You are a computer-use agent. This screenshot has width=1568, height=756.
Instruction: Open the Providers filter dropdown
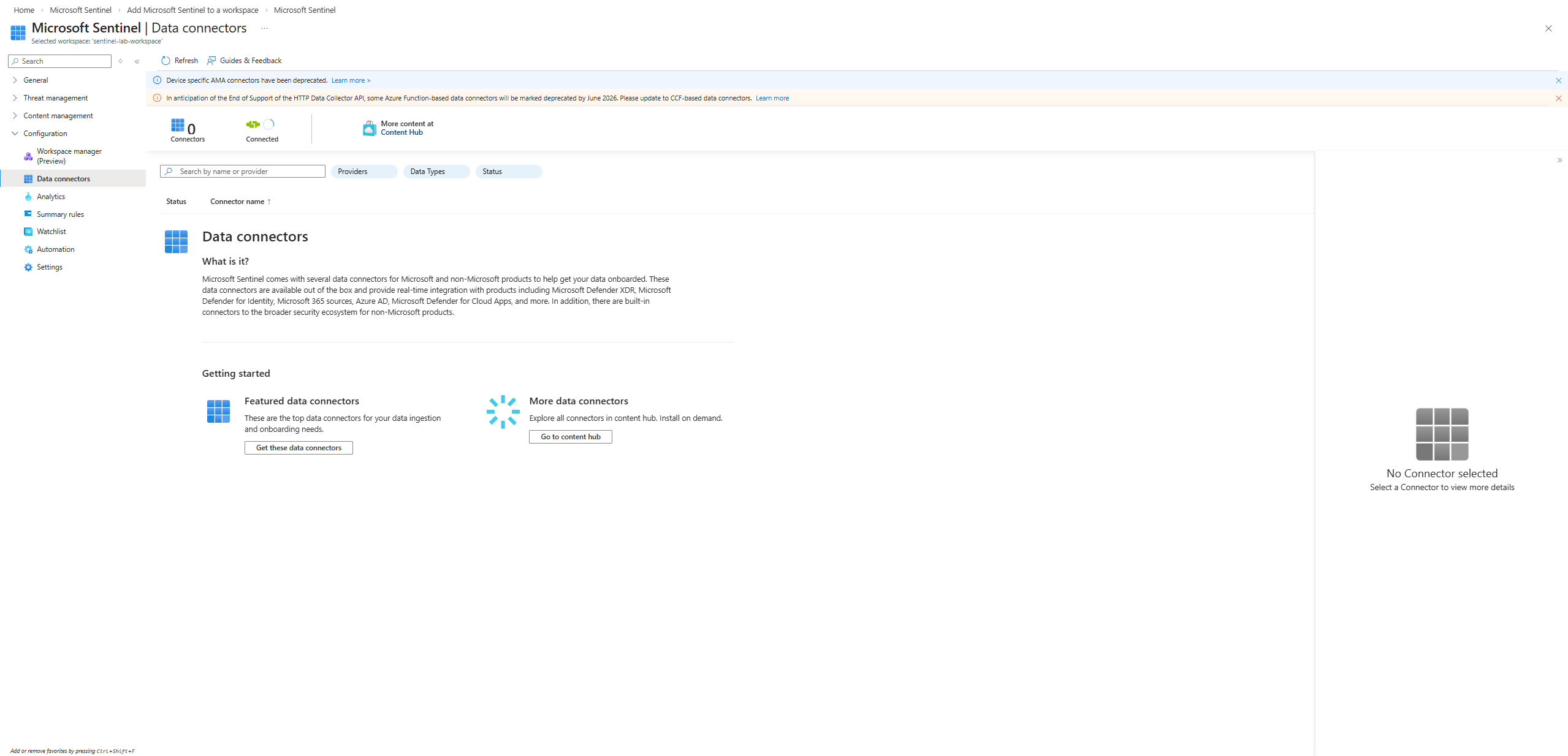[363, 172]
